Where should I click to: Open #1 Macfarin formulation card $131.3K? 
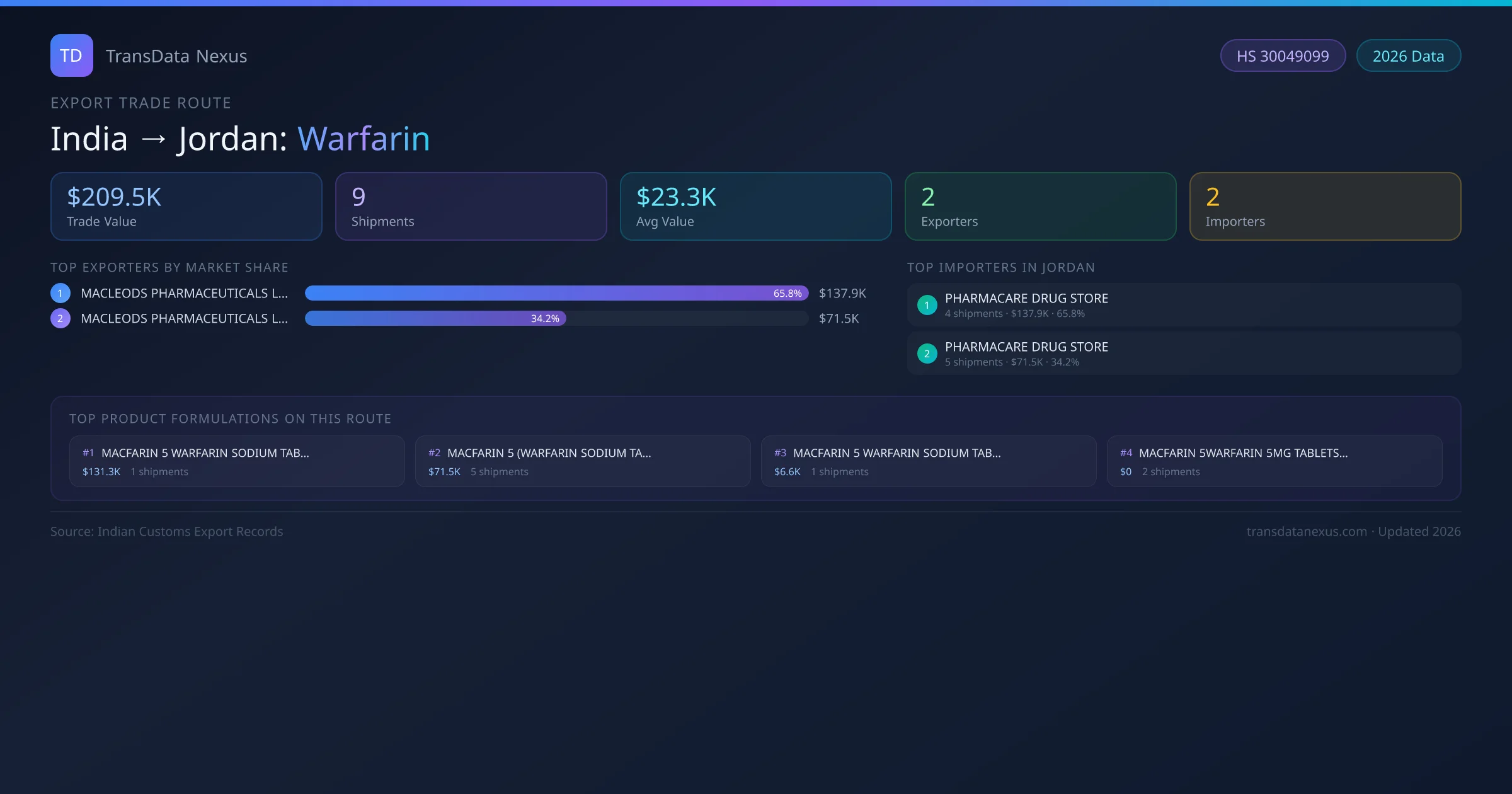236,461
